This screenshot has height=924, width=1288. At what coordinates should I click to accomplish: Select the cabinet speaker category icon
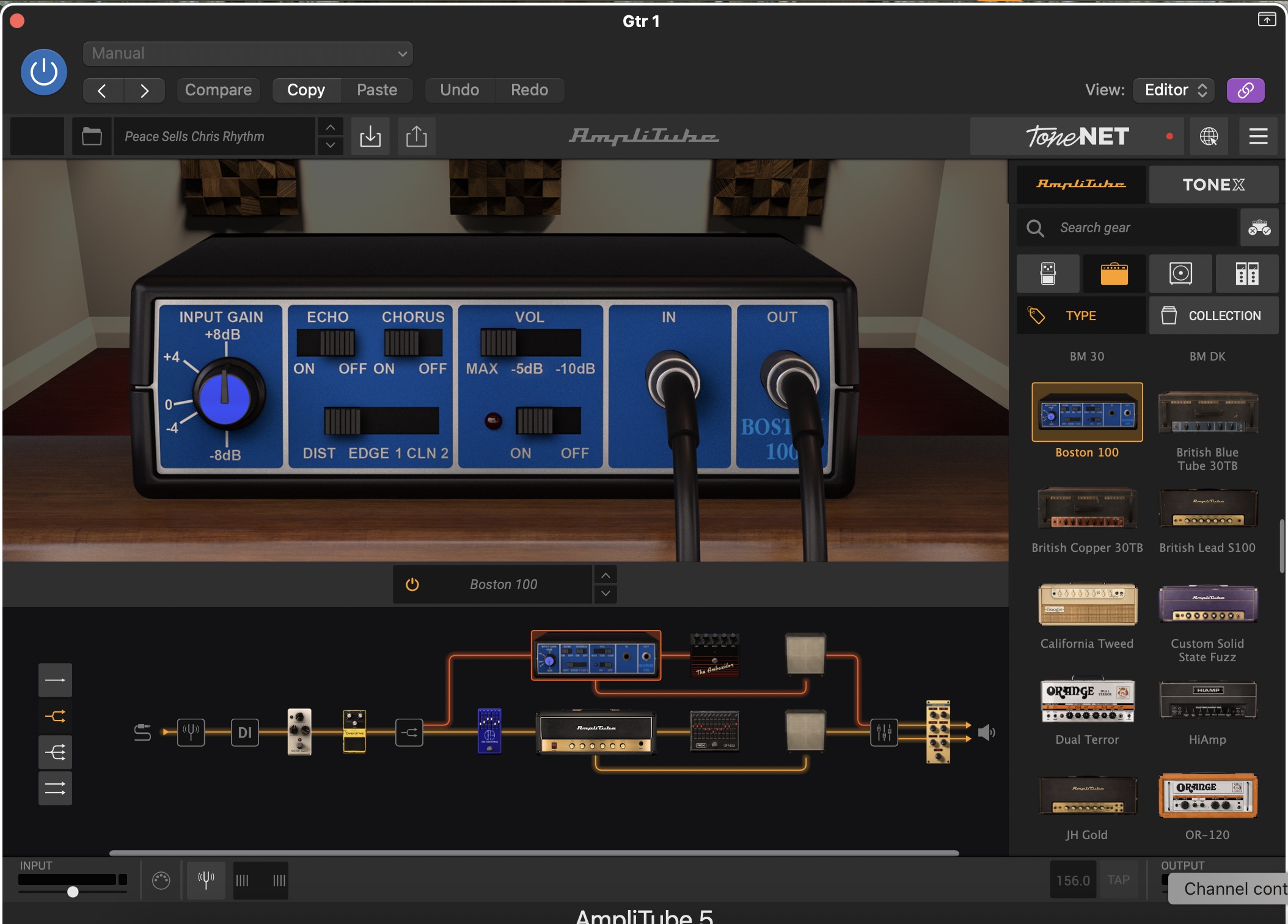tap(1180, 273)
